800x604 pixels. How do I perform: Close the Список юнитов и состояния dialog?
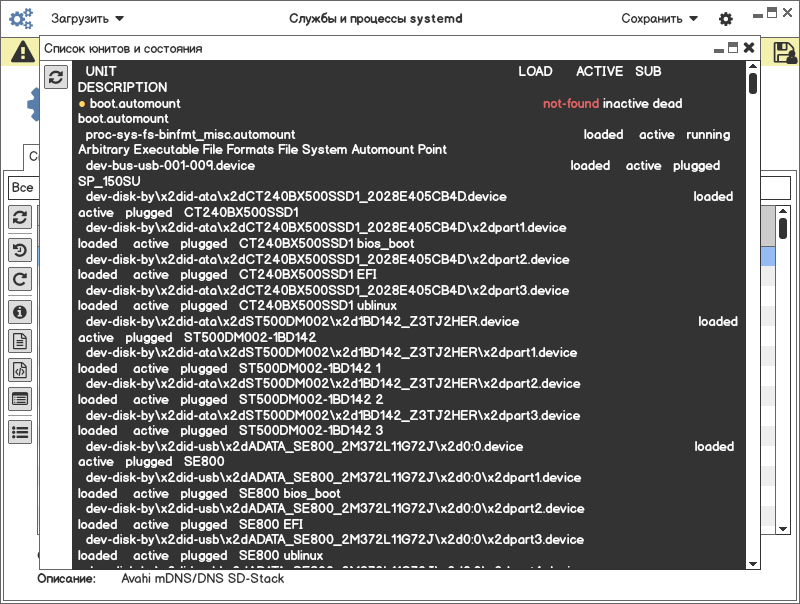tap(750, 48)
